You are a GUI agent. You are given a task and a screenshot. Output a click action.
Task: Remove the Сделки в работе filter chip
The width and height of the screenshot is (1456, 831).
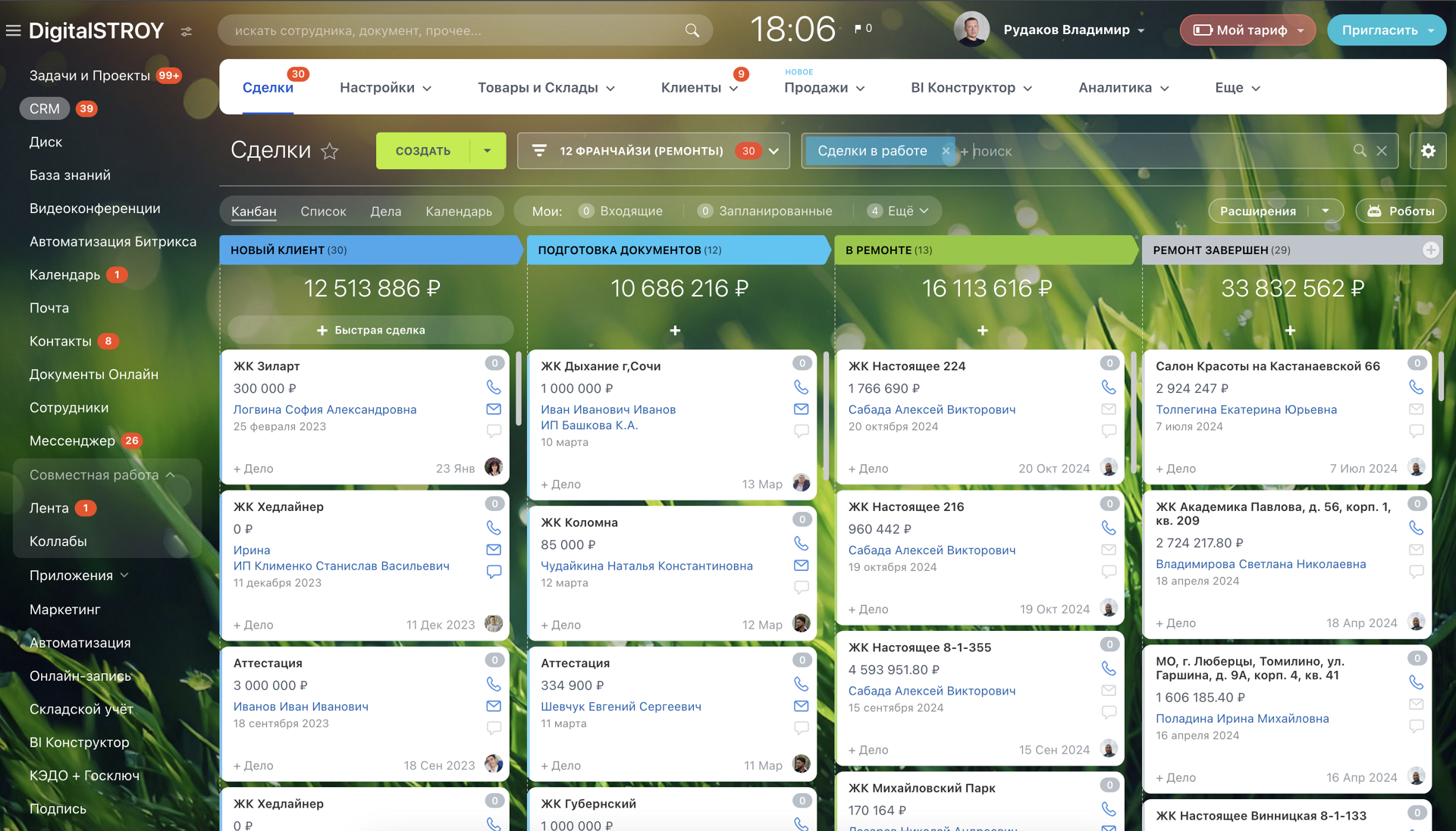[x=946, y=151]
